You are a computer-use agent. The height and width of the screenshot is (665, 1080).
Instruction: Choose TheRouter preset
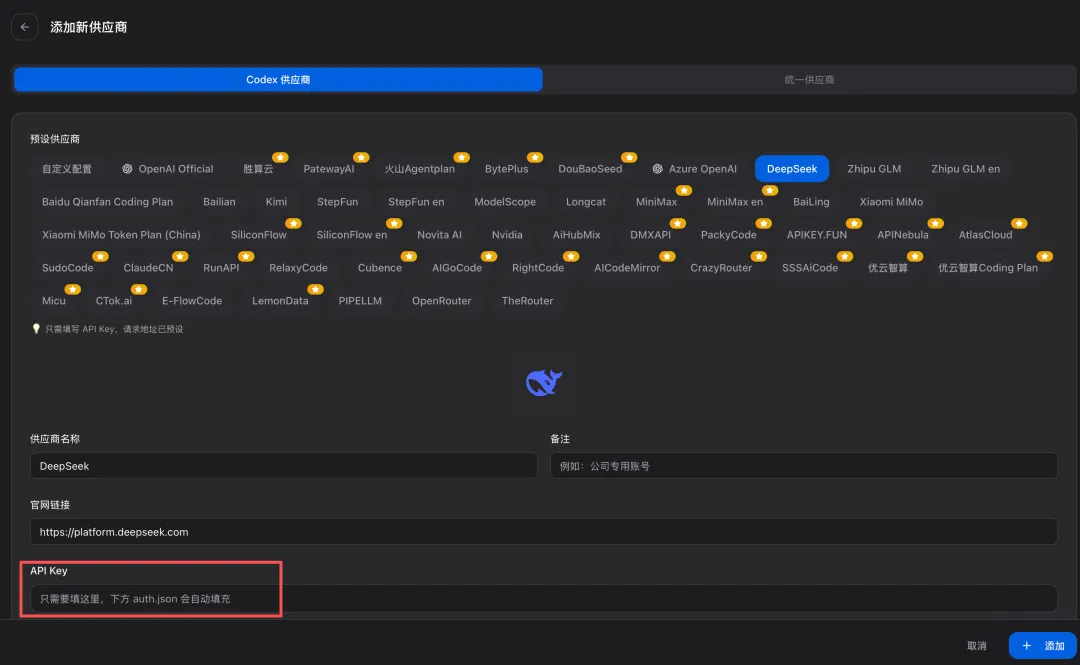pos(528,301)
